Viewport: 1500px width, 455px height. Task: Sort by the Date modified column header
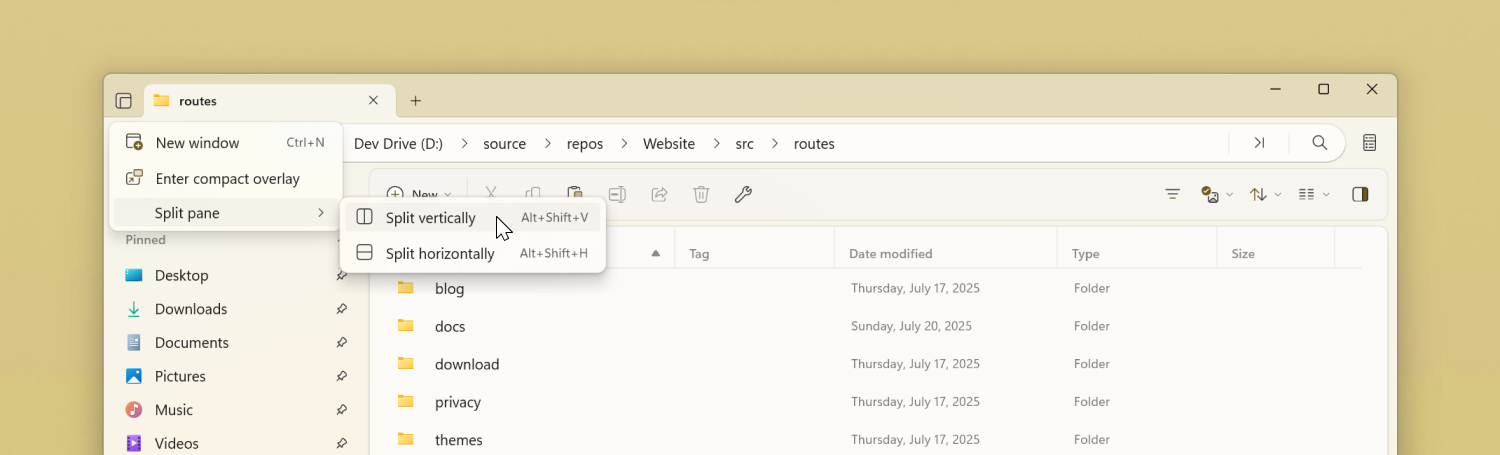click(890, 254)
